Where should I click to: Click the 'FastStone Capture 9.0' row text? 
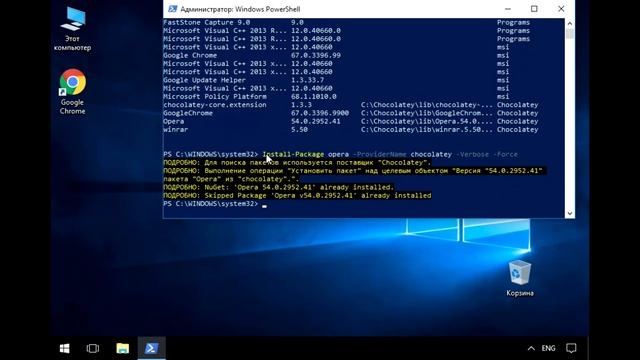[x=207, y=22]
